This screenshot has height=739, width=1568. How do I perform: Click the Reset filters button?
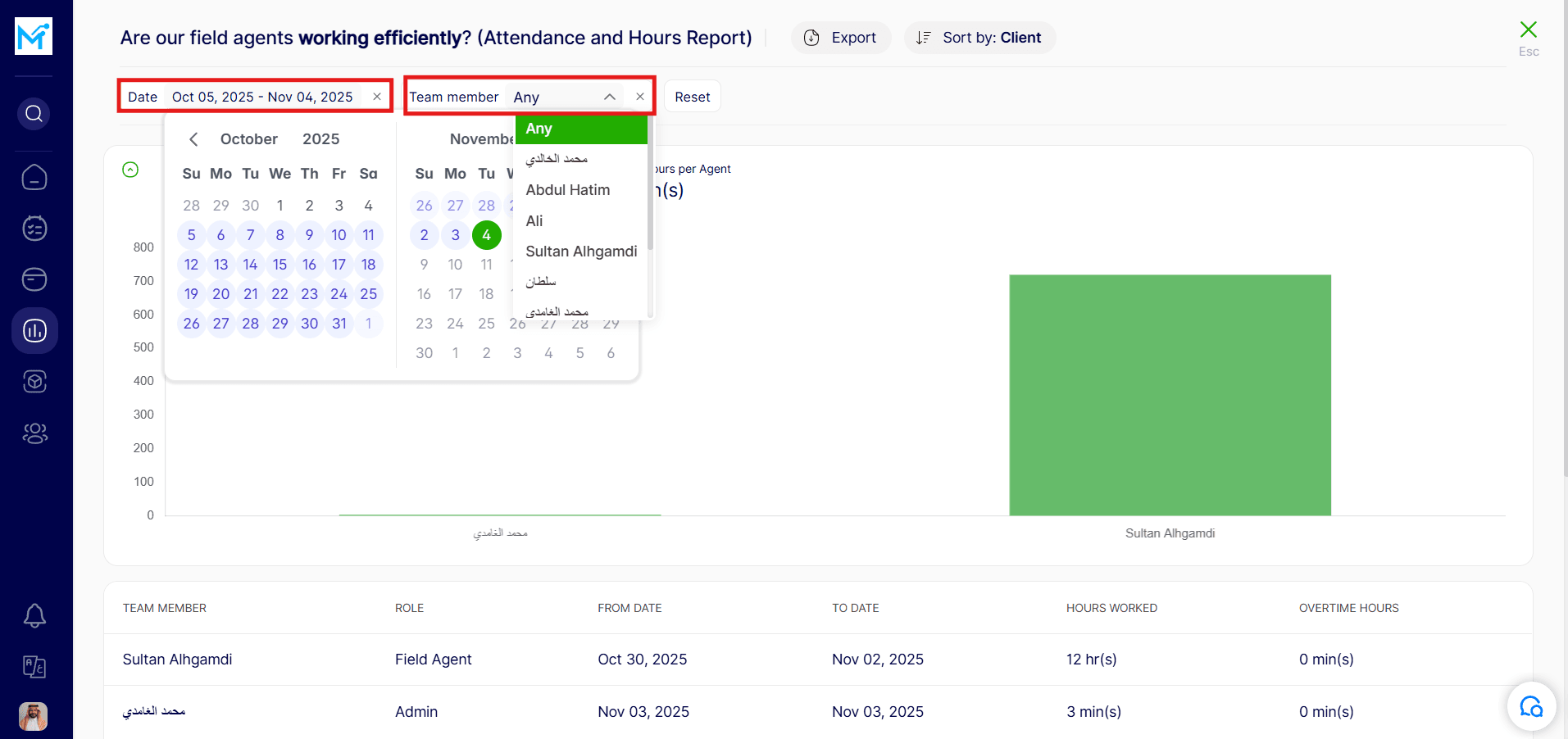(693, 97)
